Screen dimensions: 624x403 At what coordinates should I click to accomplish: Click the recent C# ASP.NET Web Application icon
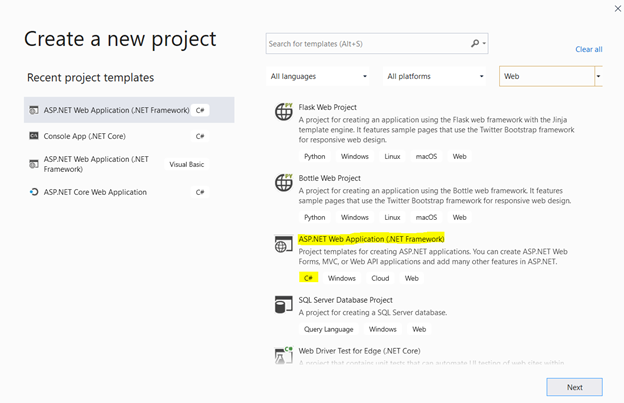click(x=34, y=110)
